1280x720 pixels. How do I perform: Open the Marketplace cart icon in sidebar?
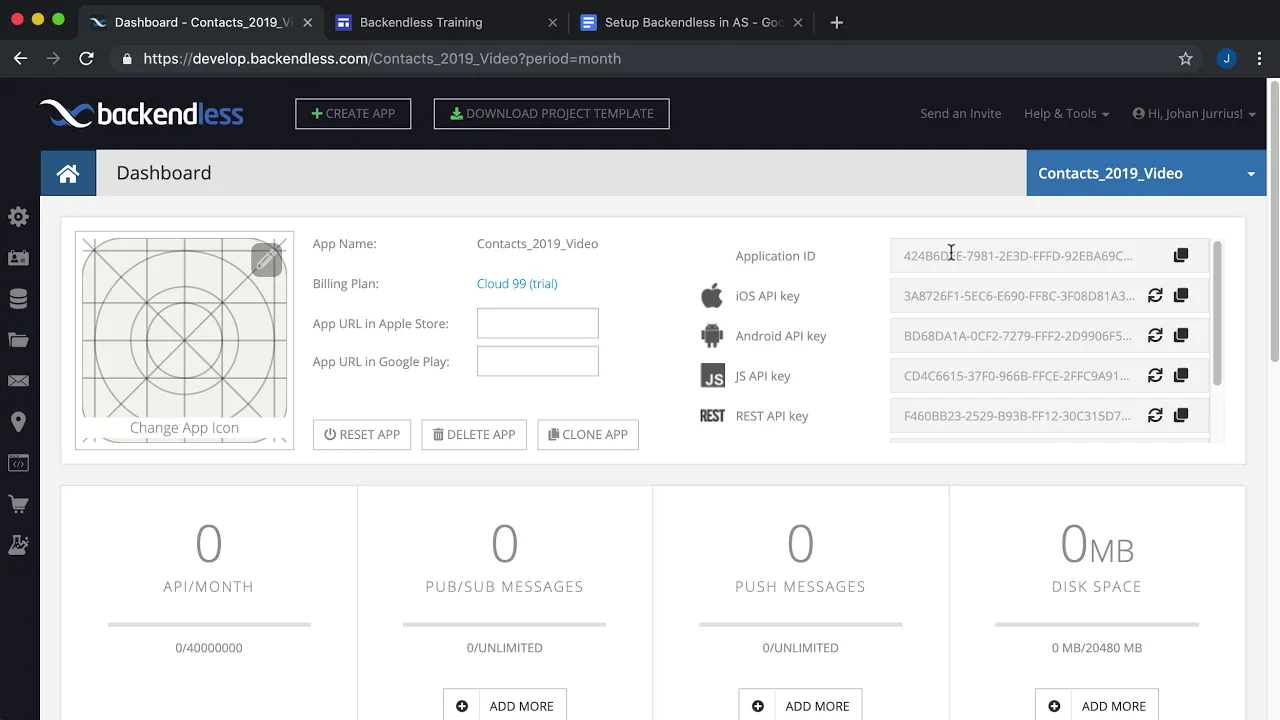(18, 504)
